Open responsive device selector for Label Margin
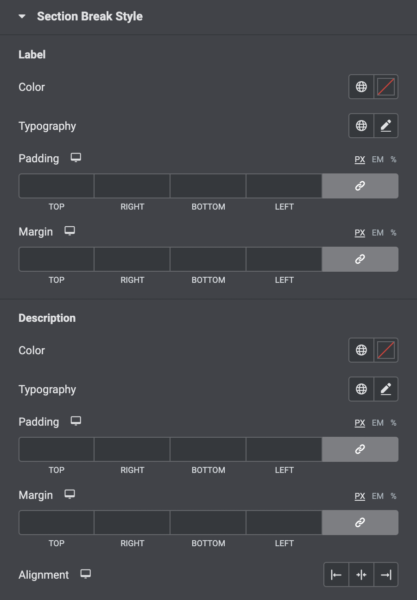Screen dimensions: 417x600 [x=70, y=231]
